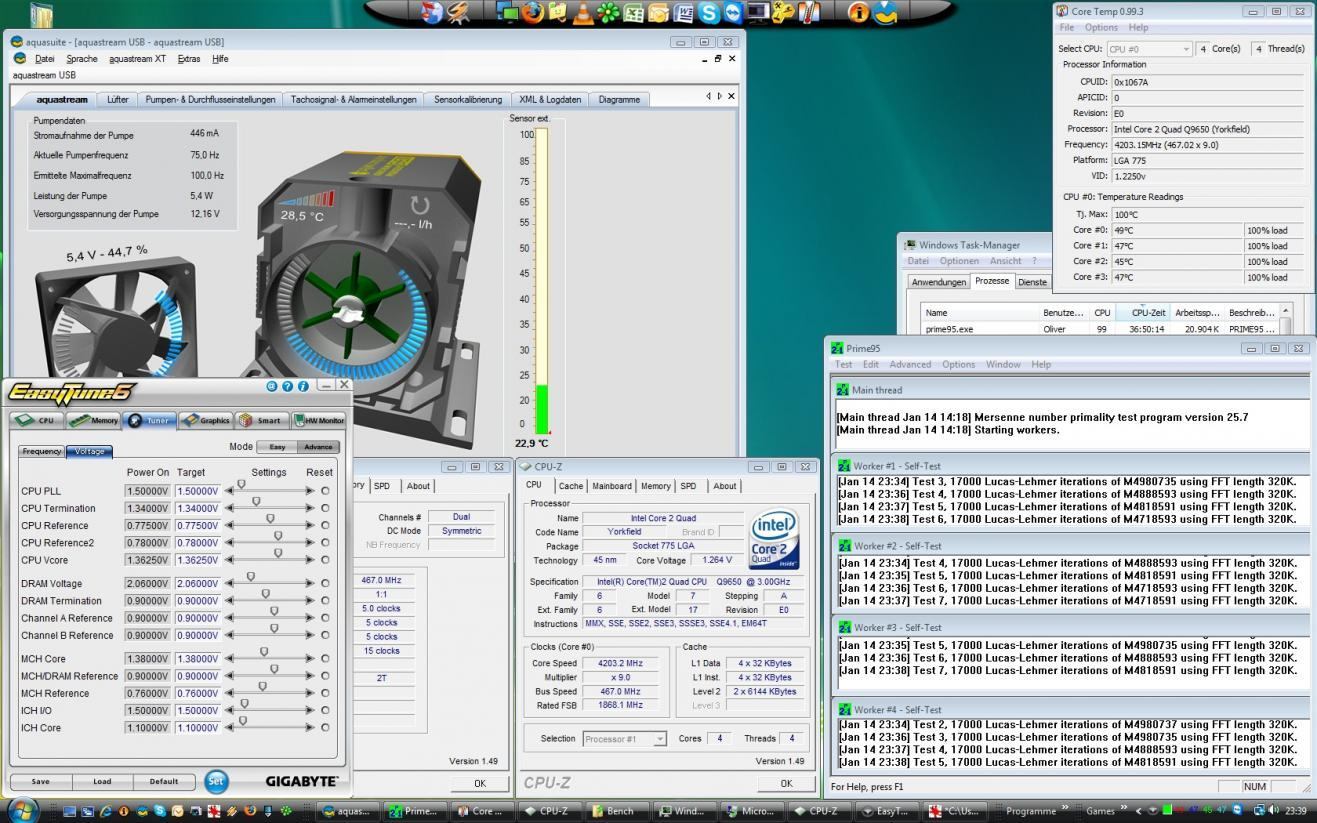
Task: Select the CPU Reference reset radio button
Action: coord(325,525)
